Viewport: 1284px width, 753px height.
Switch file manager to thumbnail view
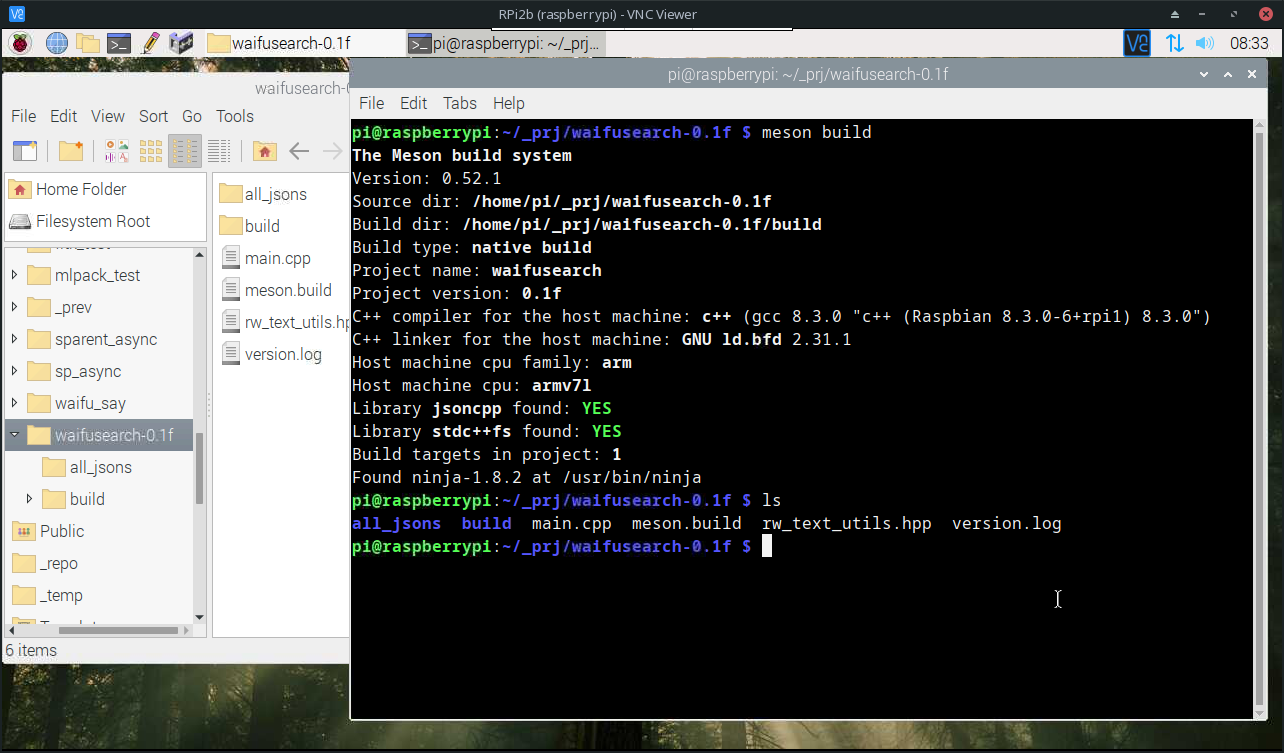117,151
